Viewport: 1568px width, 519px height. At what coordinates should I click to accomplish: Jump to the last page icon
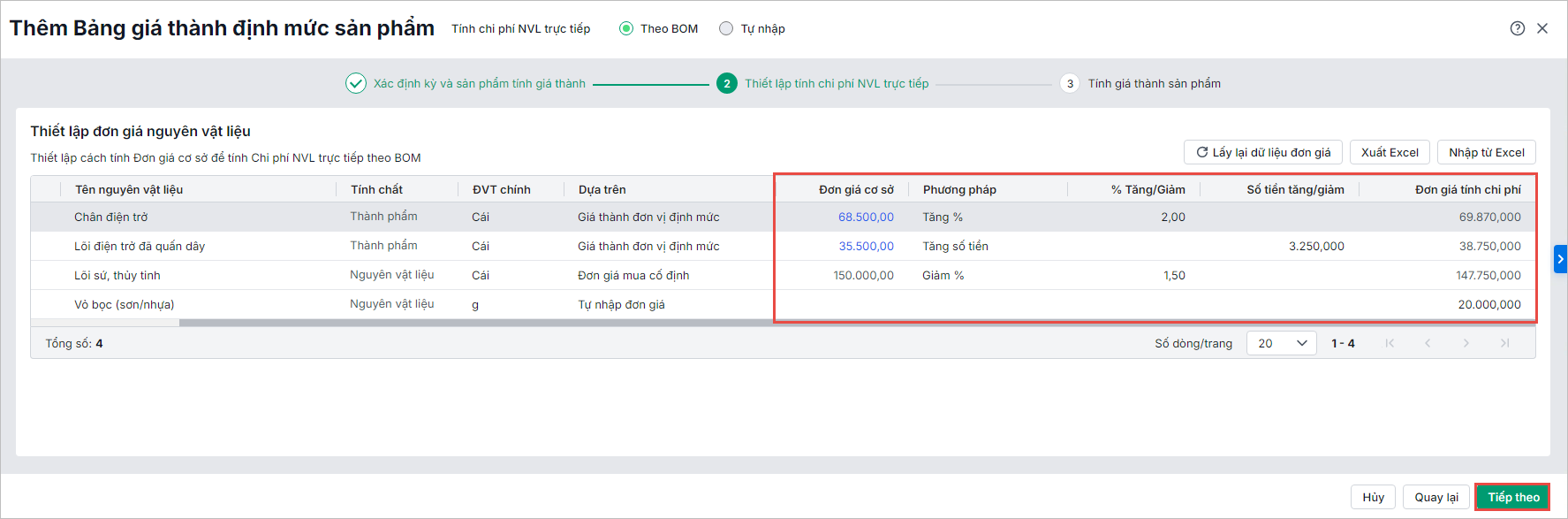click(x=1504, y=343)
